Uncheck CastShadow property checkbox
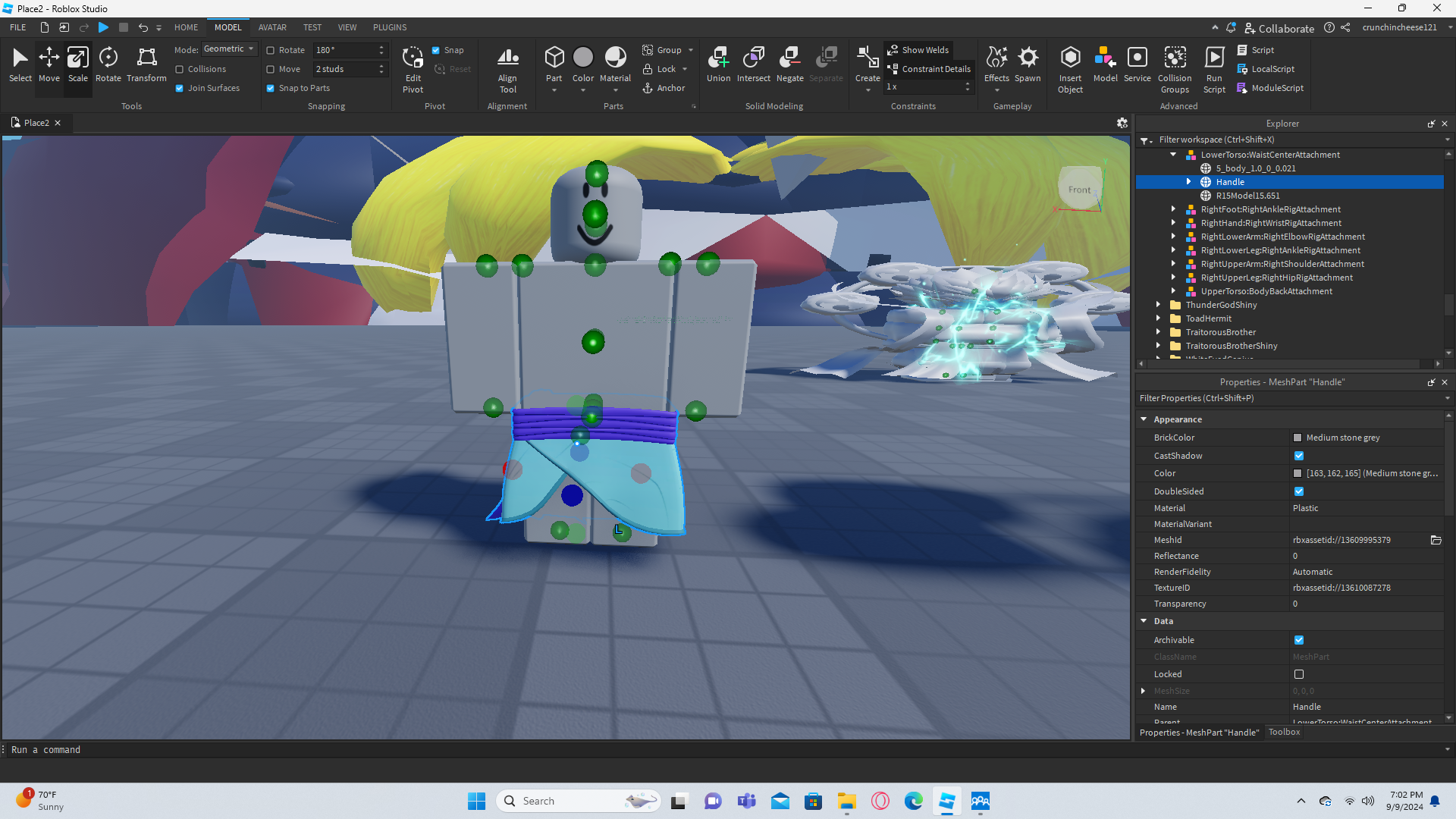 coord(1299,456)
